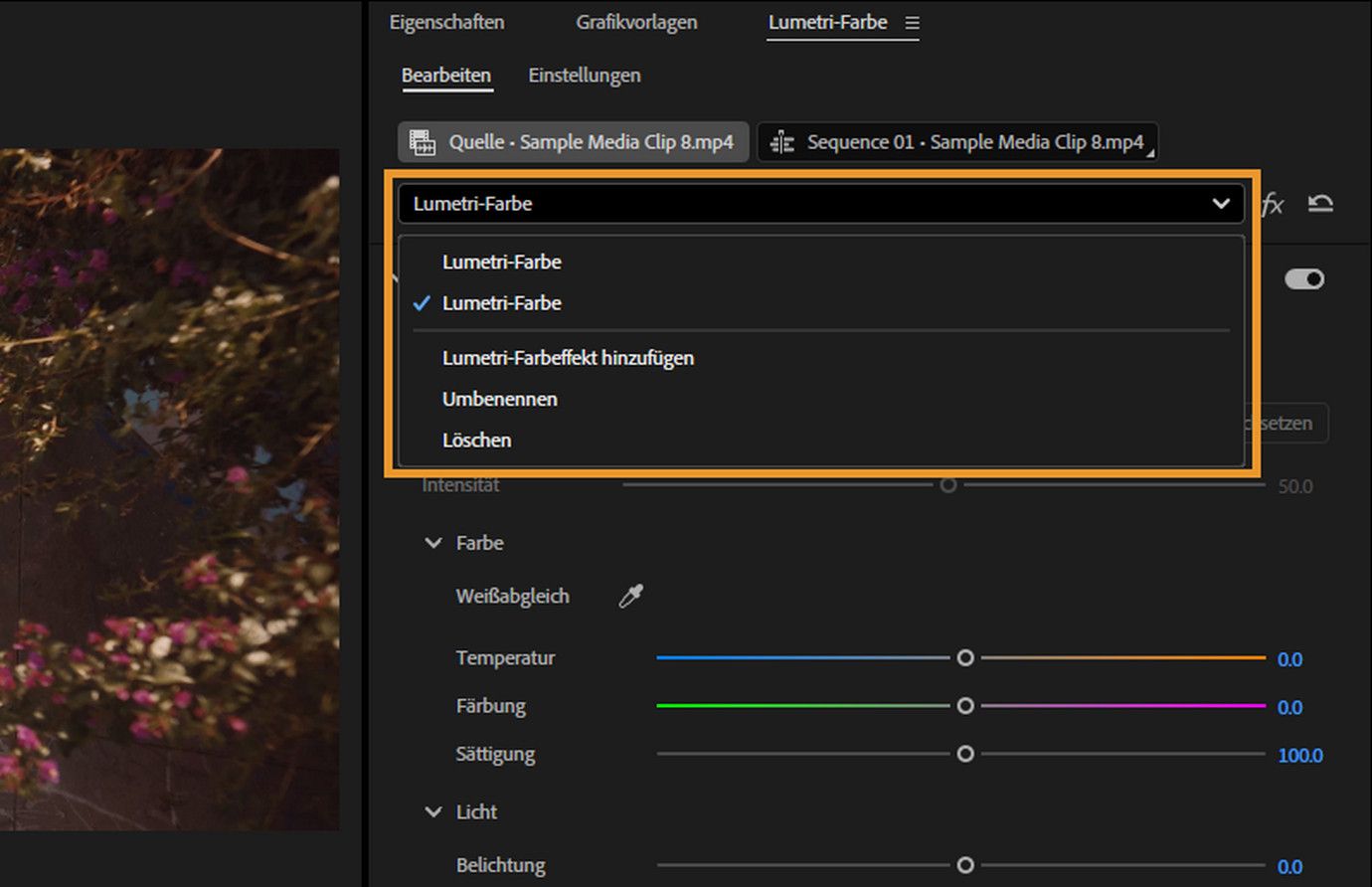Collapse the Licht section
The height and width of the screenshot is (887, 1372).
point(431,811)
